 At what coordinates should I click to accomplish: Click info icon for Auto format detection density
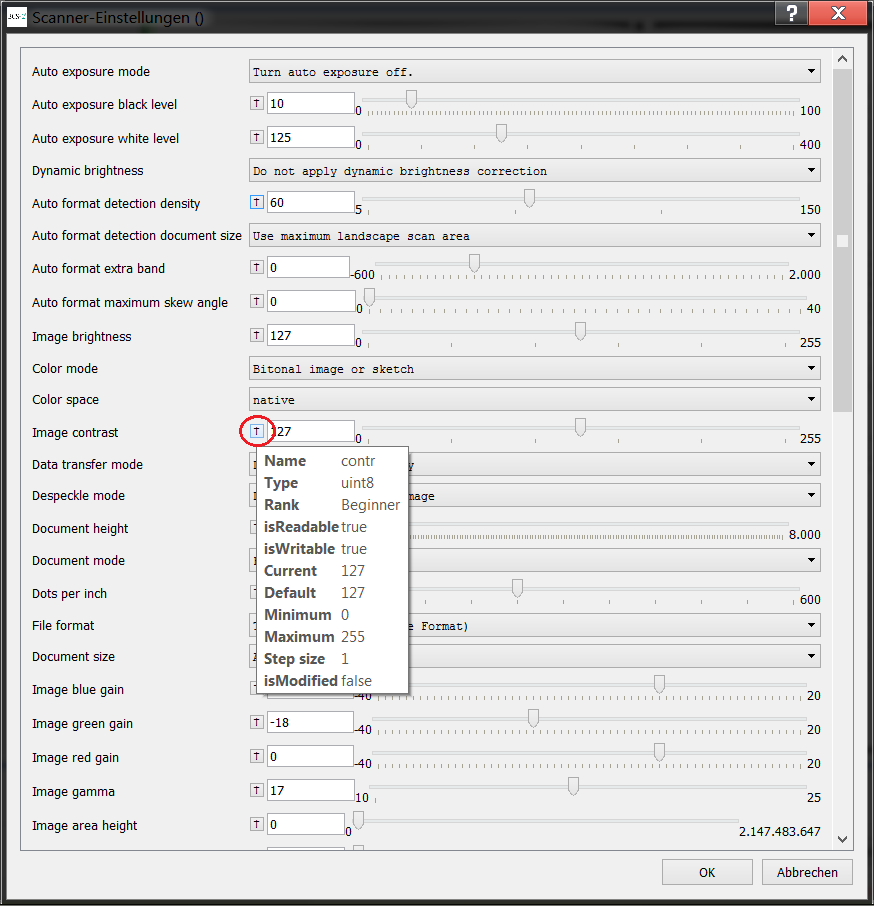[256, 202]
